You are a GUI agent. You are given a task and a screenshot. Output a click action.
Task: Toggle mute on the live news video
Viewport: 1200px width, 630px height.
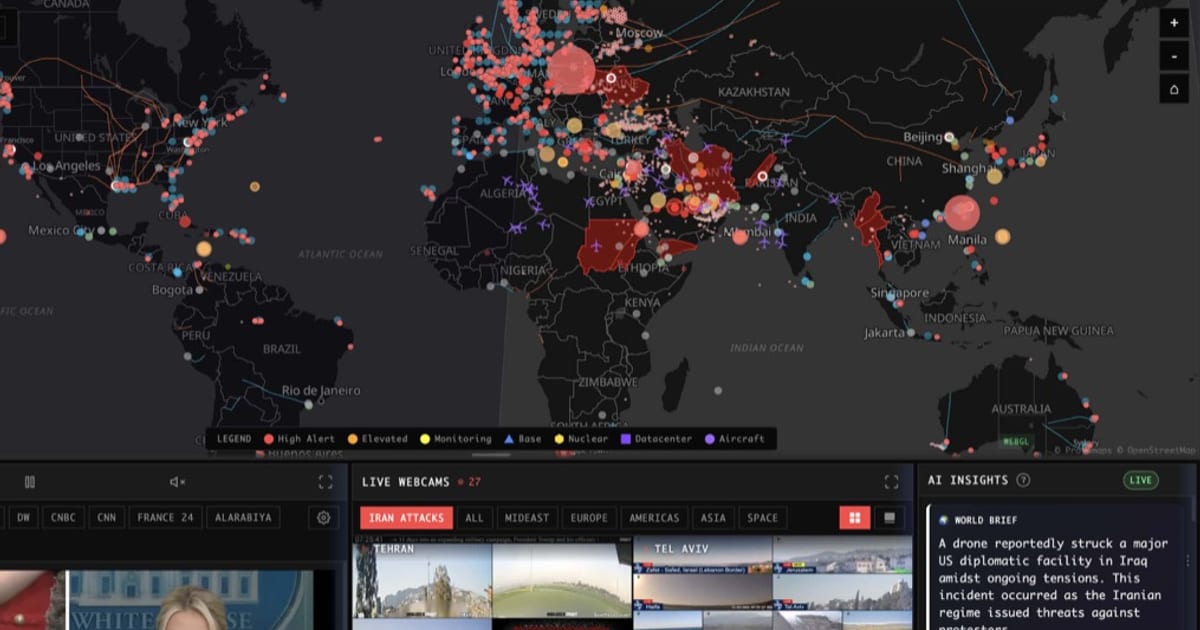[177, 482]
